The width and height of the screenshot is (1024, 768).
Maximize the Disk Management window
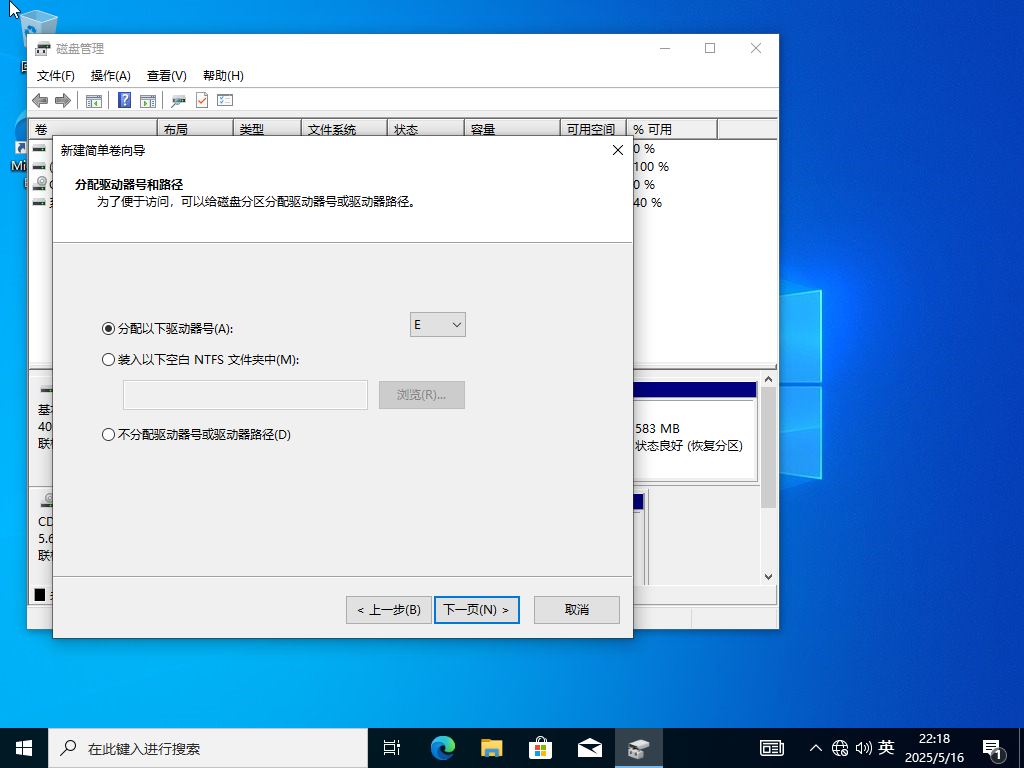(710, 48)
